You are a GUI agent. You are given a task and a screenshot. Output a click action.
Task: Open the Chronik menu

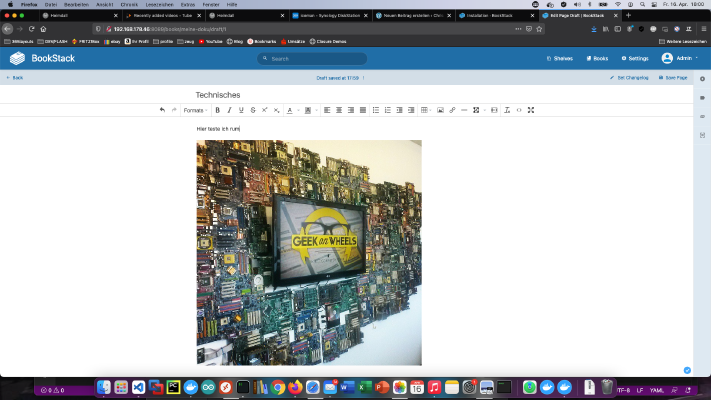click(x=129, y=5)
